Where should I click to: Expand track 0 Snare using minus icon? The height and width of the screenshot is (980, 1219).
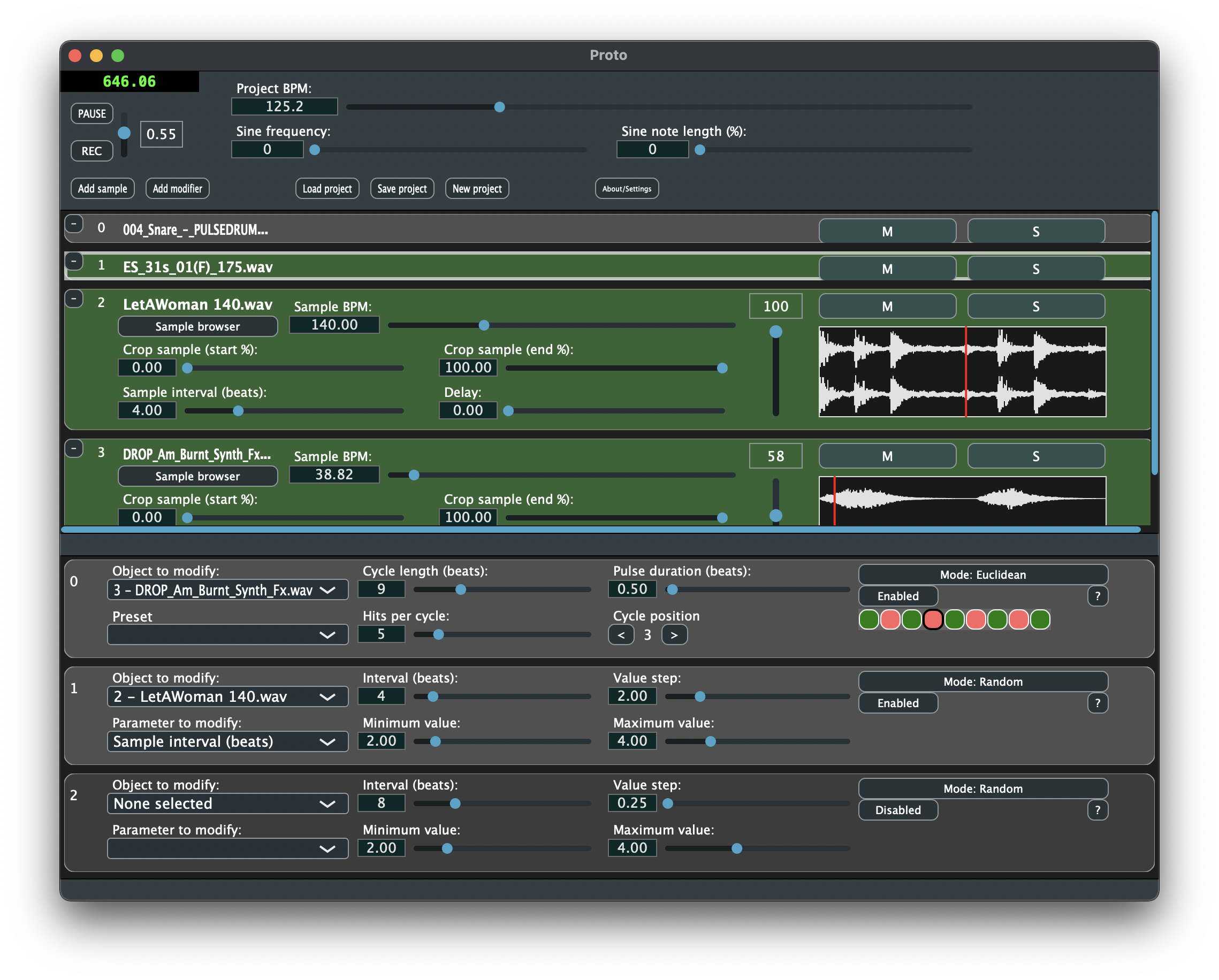pos(74,224)
